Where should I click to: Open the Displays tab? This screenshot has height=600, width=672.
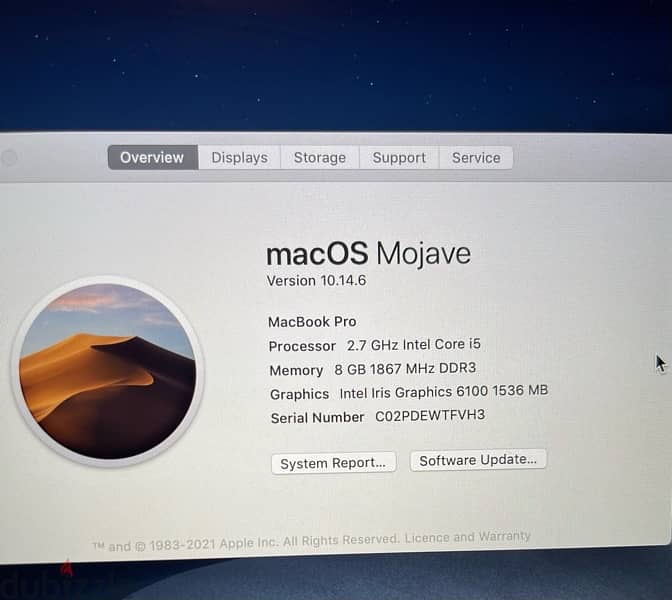[239, 158]
